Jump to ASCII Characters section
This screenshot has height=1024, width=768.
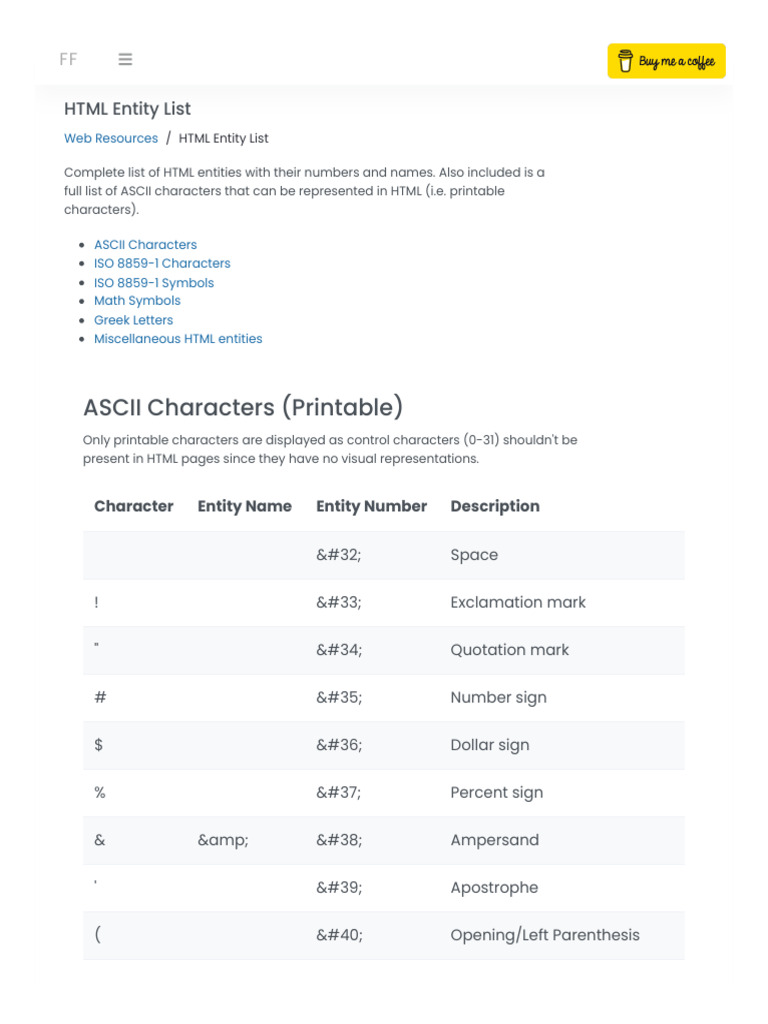click(x=145, y=244)
